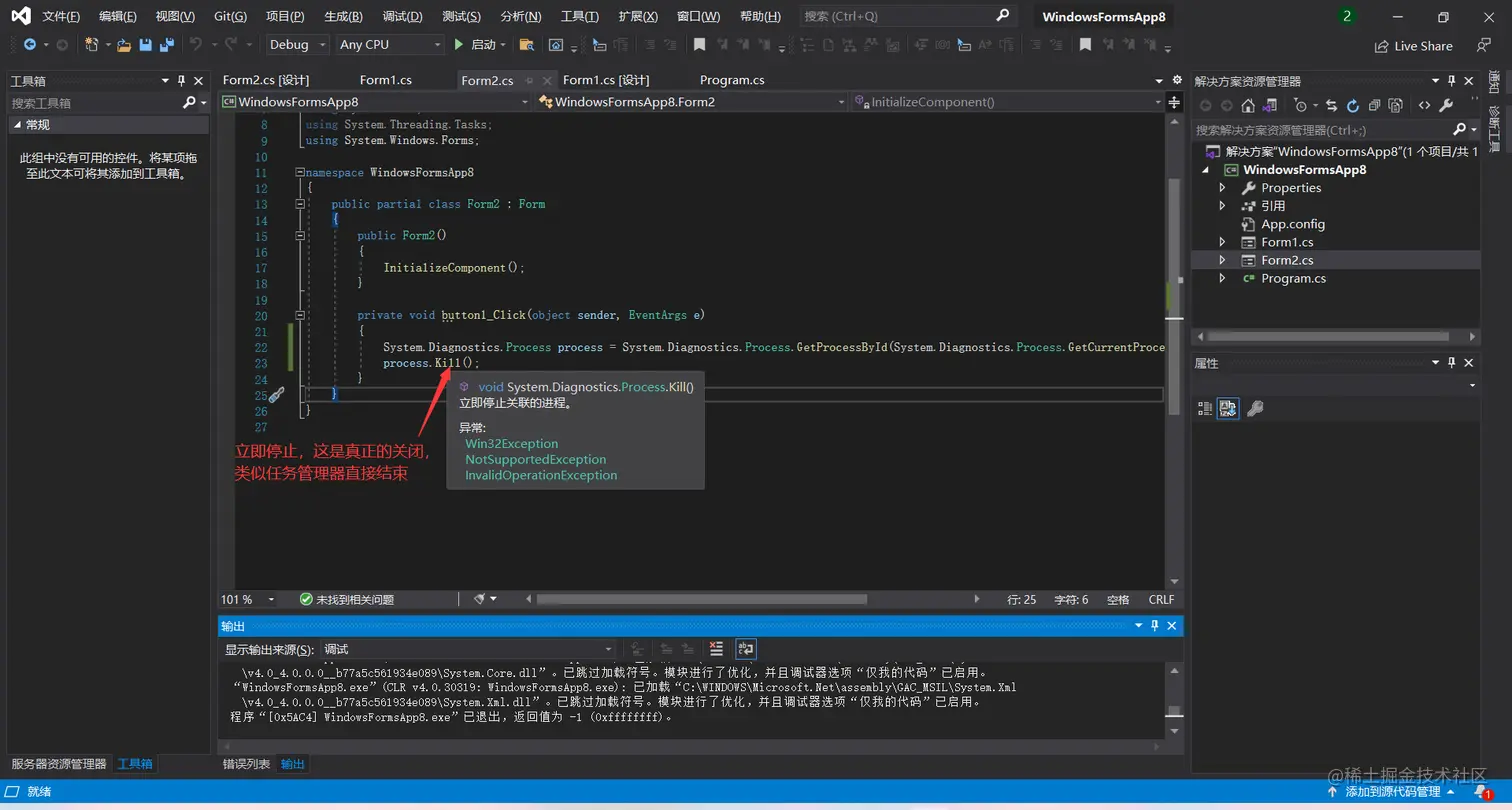The width and height of the screenshot is (1512, 810).
Task: Click the screwdriver quick action icon at line 25
Action: 277,395
